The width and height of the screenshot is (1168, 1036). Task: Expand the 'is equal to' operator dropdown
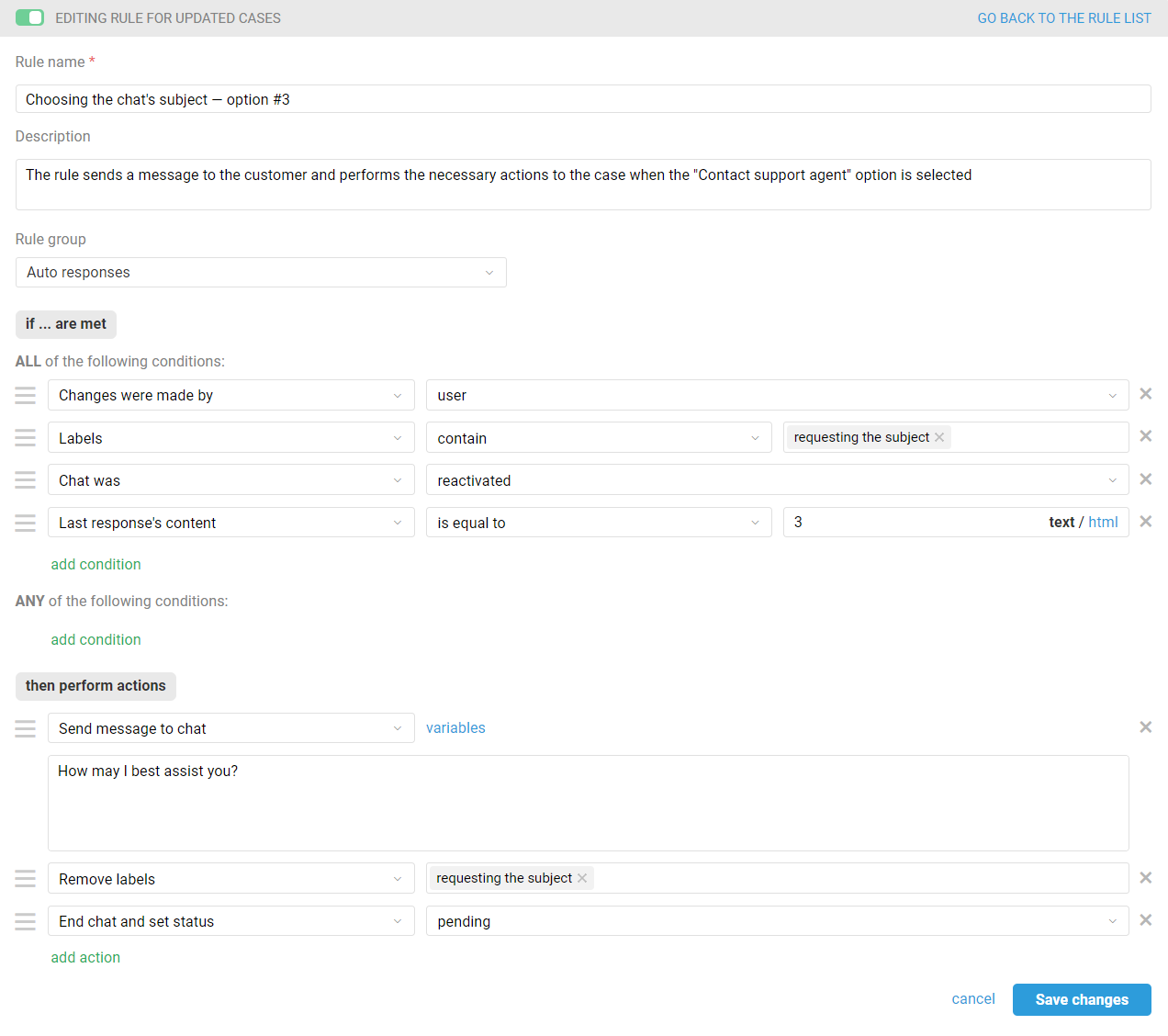pyautogui.click(x=598, y=523)
